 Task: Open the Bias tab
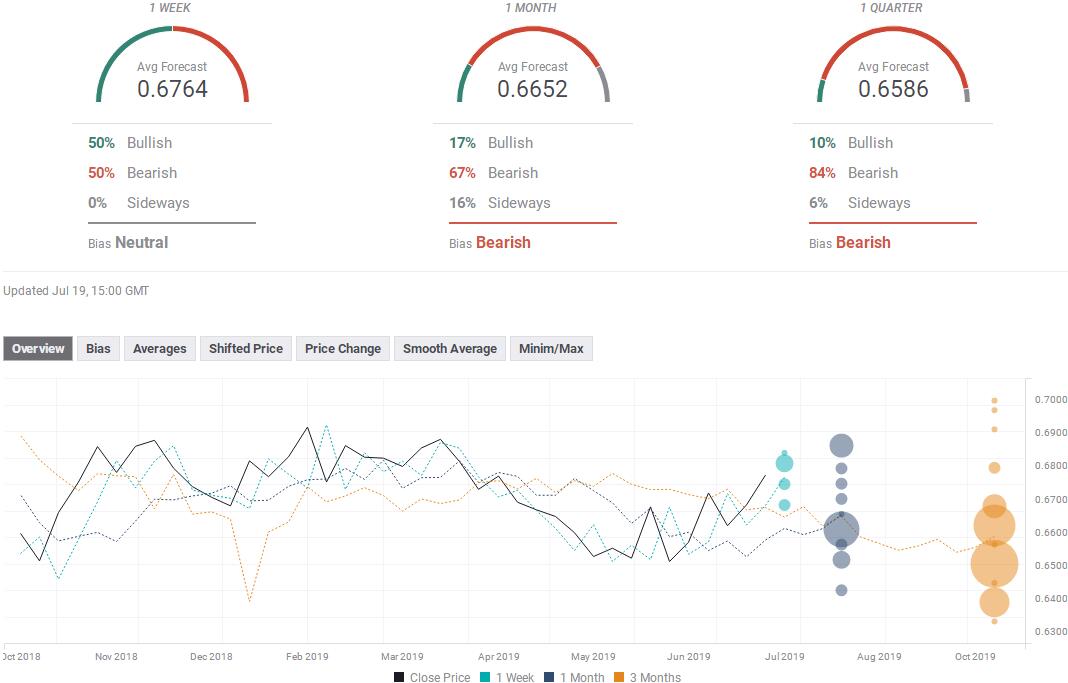pos(98,349)
